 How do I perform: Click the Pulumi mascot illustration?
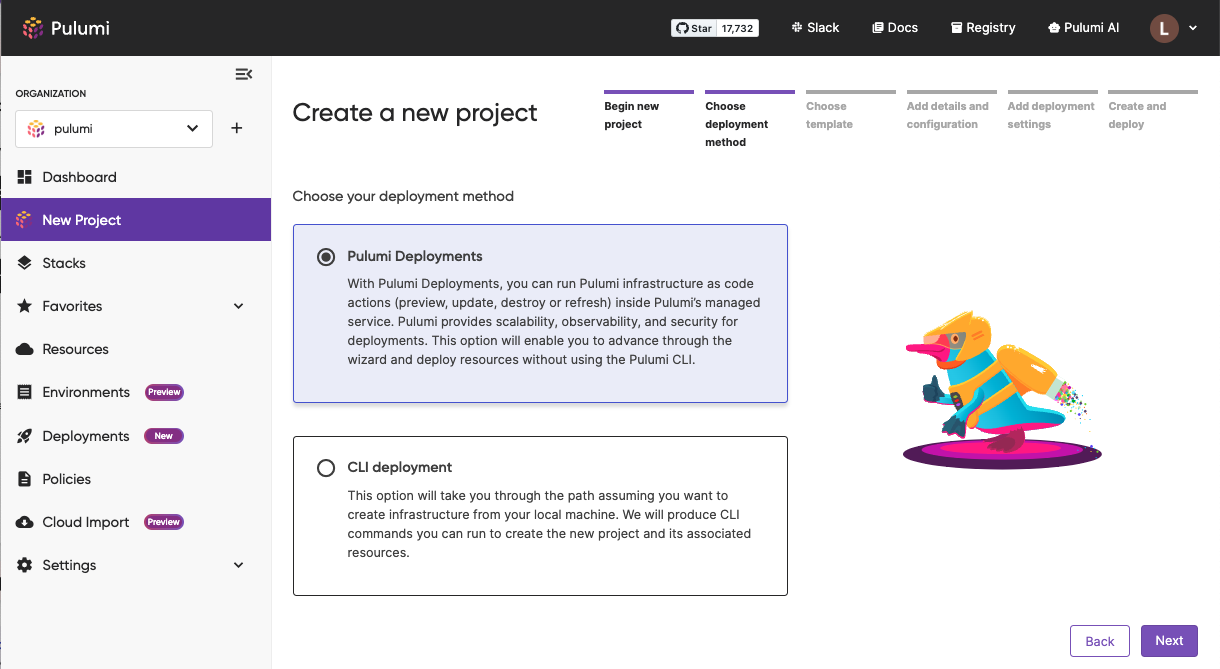1002,390
